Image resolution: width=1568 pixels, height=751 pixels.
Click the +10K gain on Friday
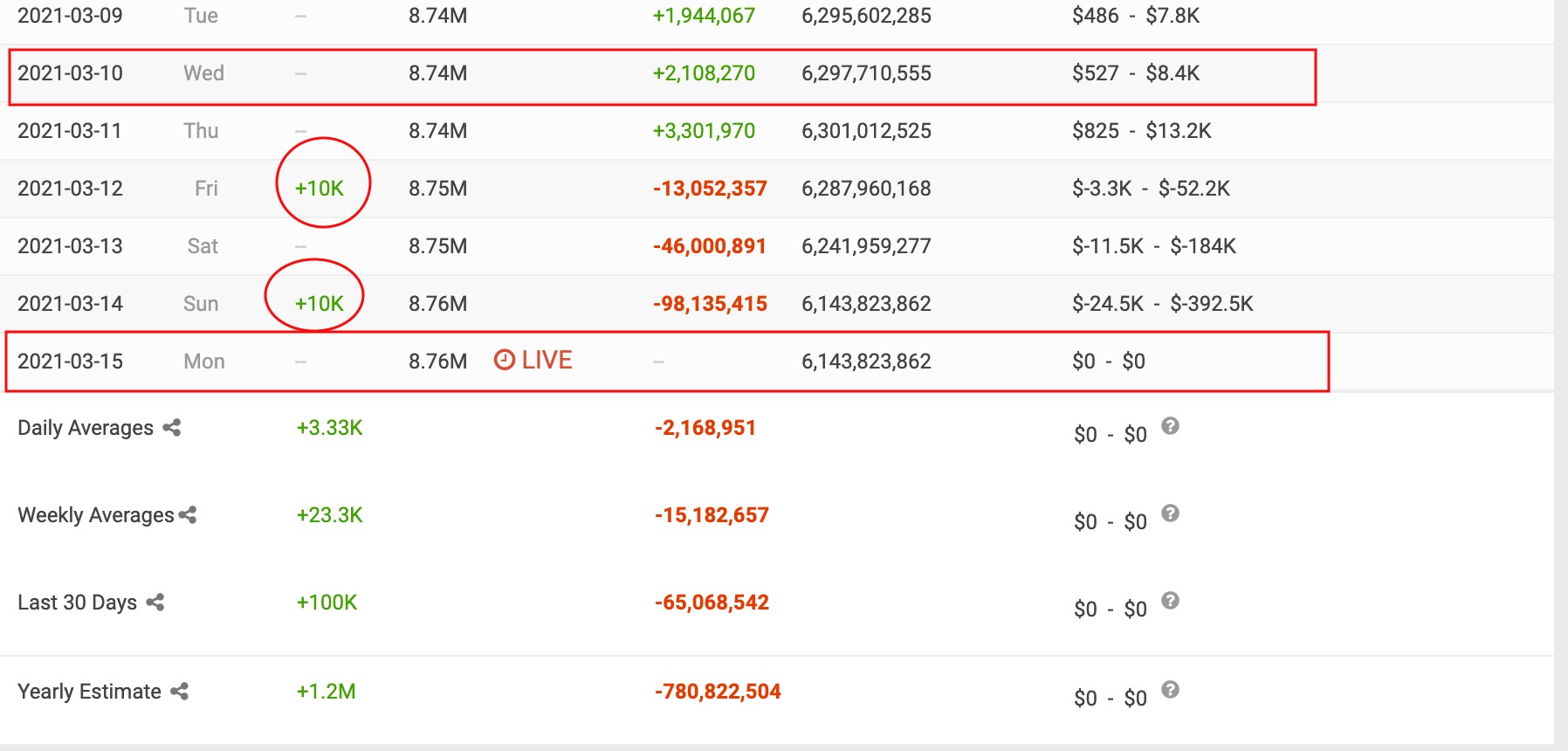[x=320, y=189]
